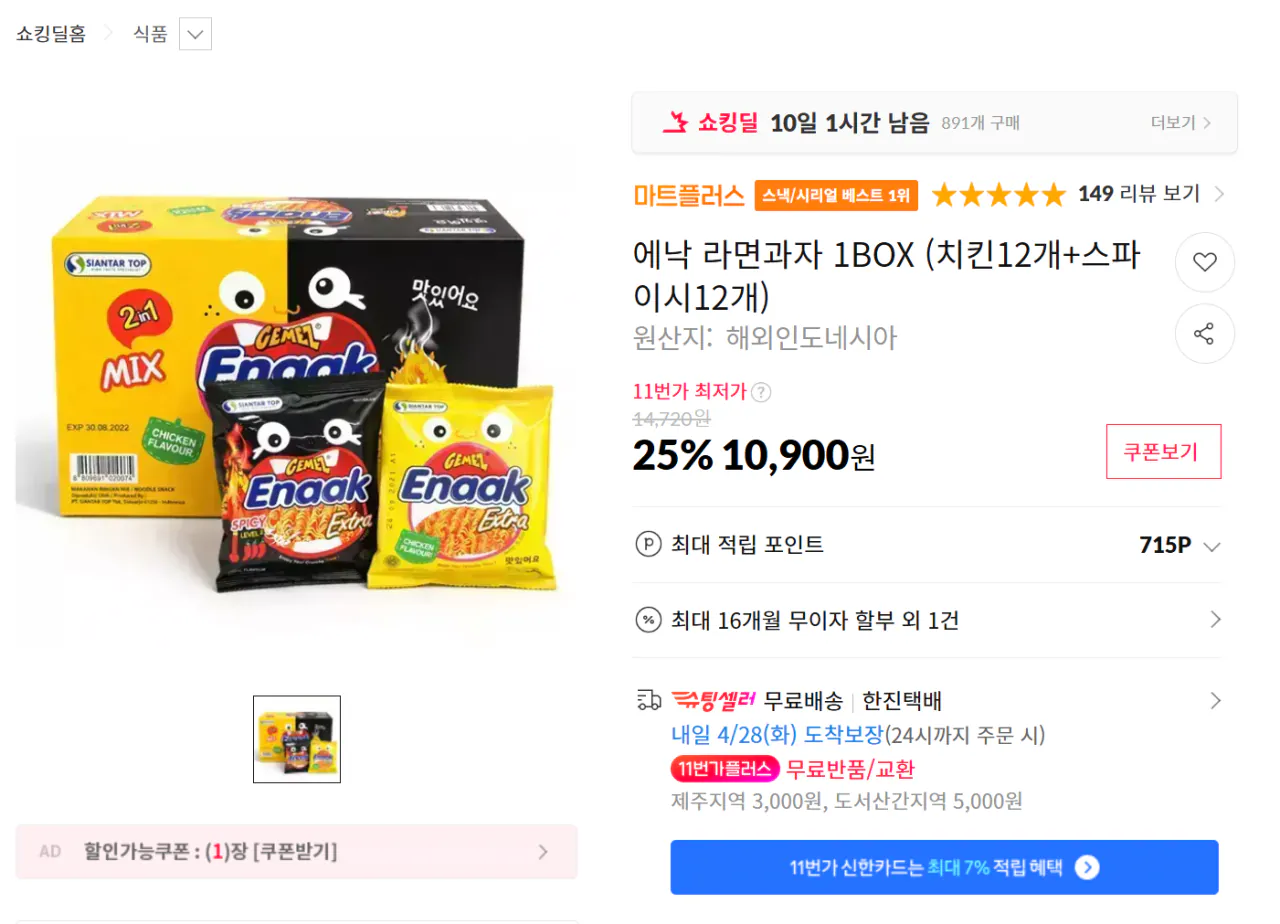
Task: Click the share icon below the heart
Action: click(1204, 334)
